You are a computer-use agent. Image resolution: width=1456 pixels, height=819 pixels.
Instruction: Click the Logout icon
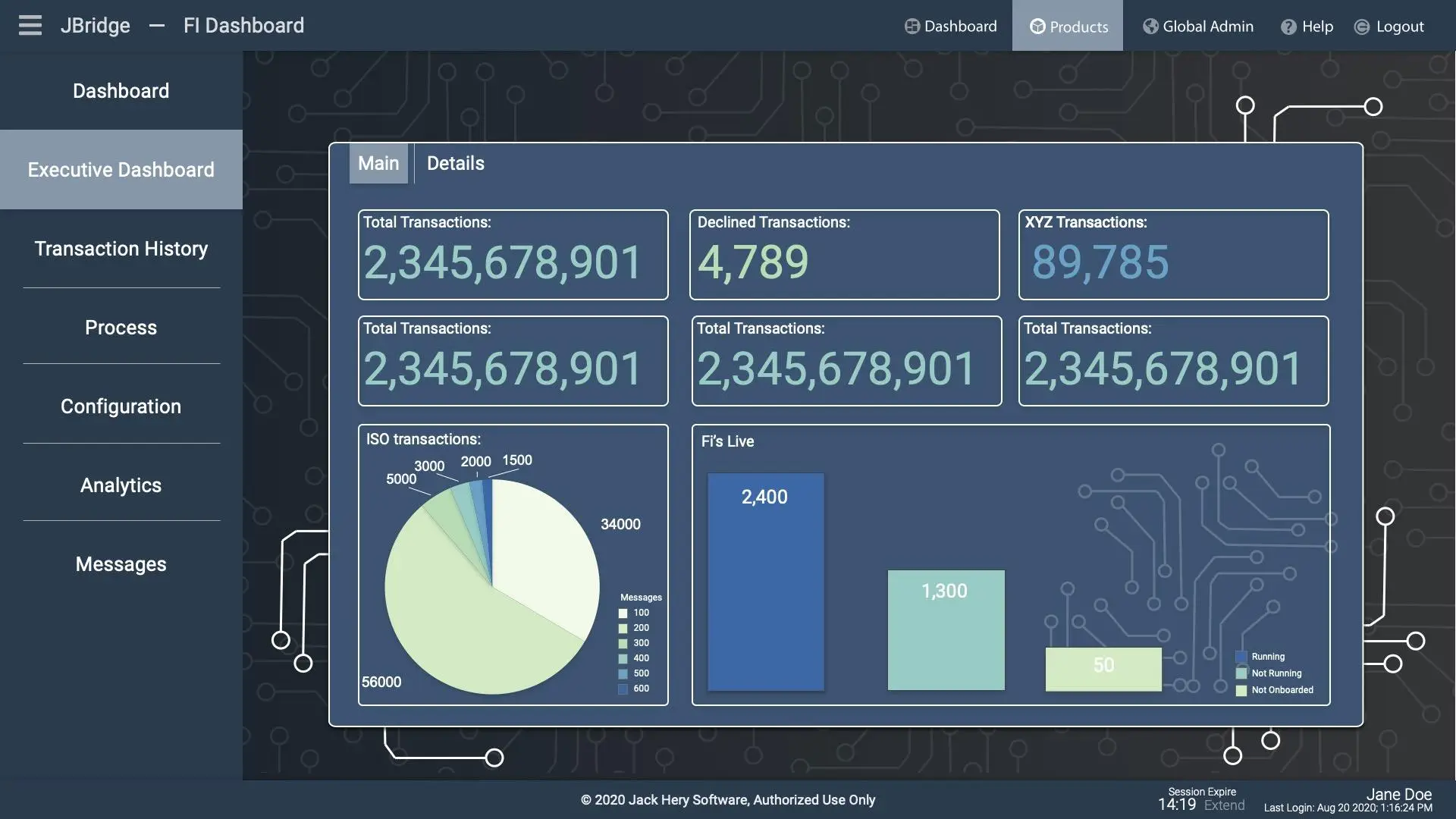coord(1362,27)
